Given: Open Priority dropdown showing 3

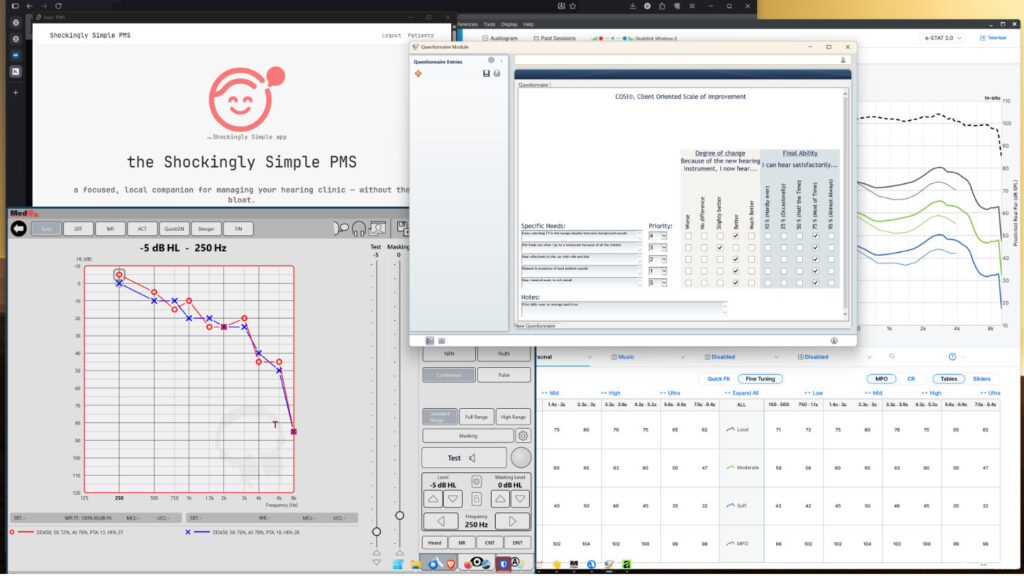Looking at the screenshot, I should pos(658,248).
